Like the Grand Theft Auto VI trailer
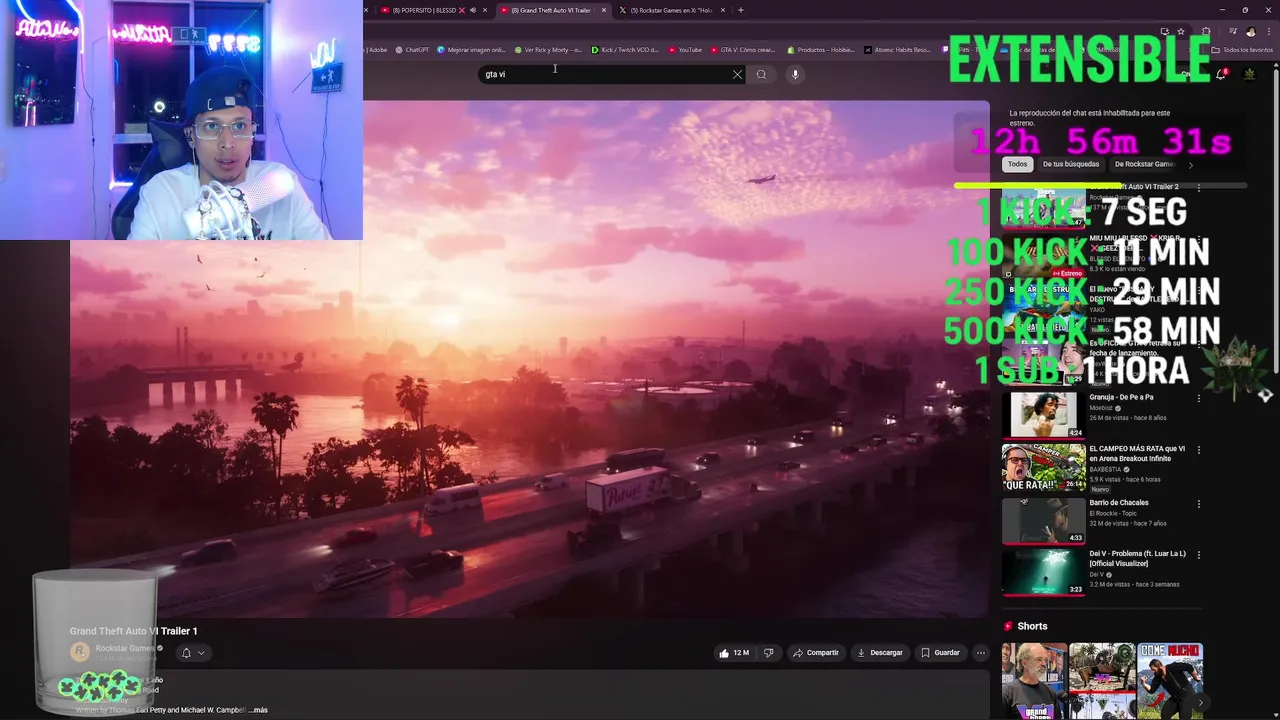Viewport: 1280px width, 720px height. (733, 653)
